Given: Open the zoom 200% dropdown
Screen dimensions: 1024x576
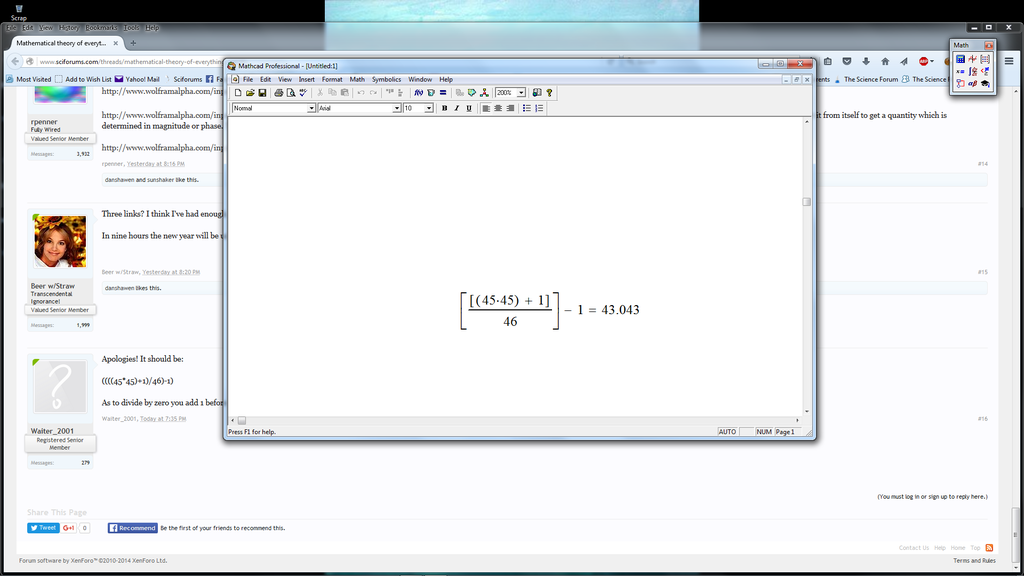Looking at the screenshot, I should 521,93.
